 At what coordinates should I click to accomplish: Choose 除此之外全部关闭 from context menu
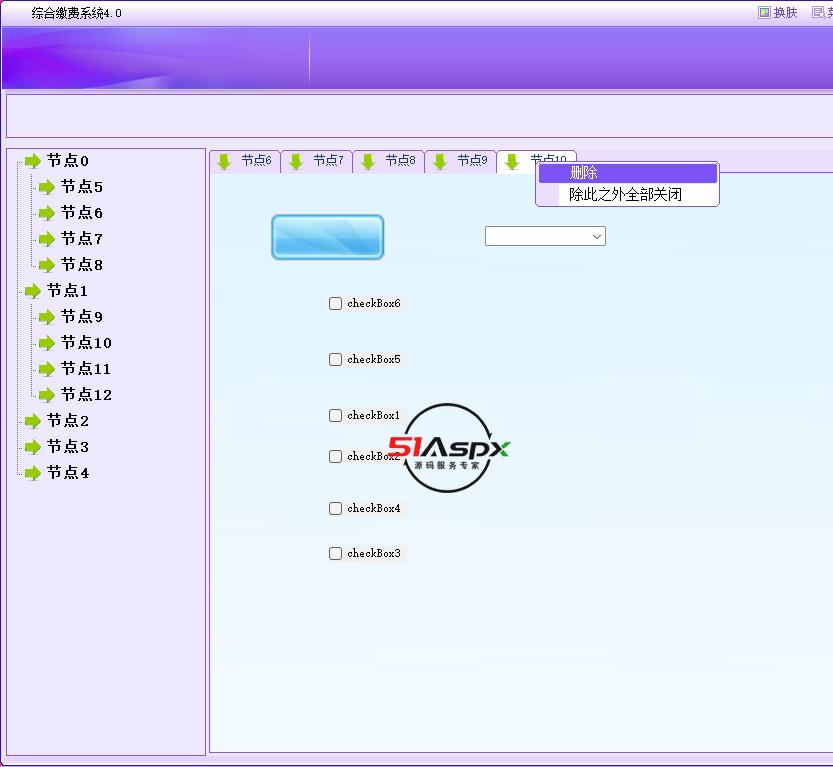pos(628,194)
